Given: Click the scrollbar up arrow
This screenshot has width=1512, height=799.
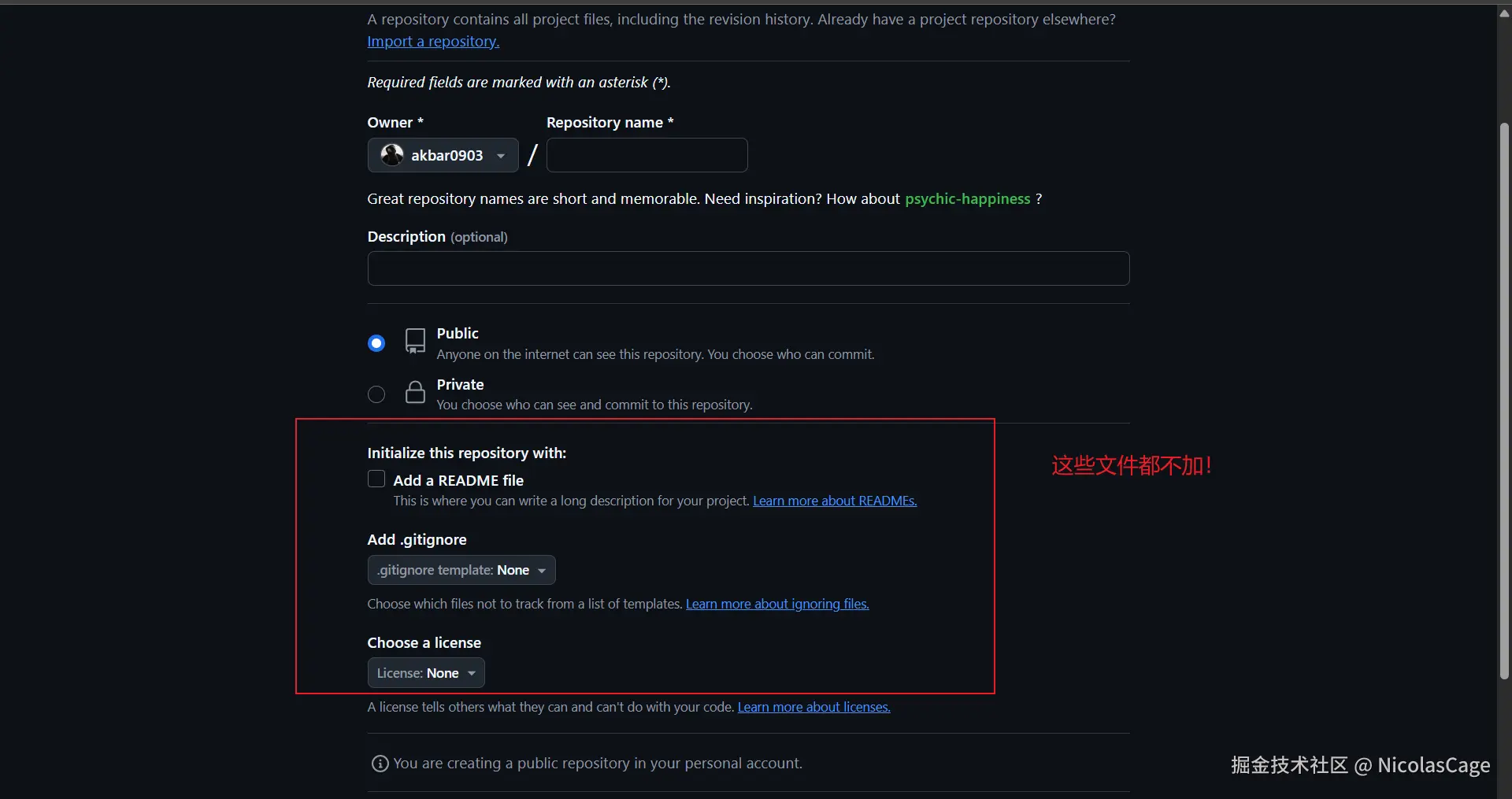Looking at the screenshot, I should pyautogui.click(x=1504, y=13).
